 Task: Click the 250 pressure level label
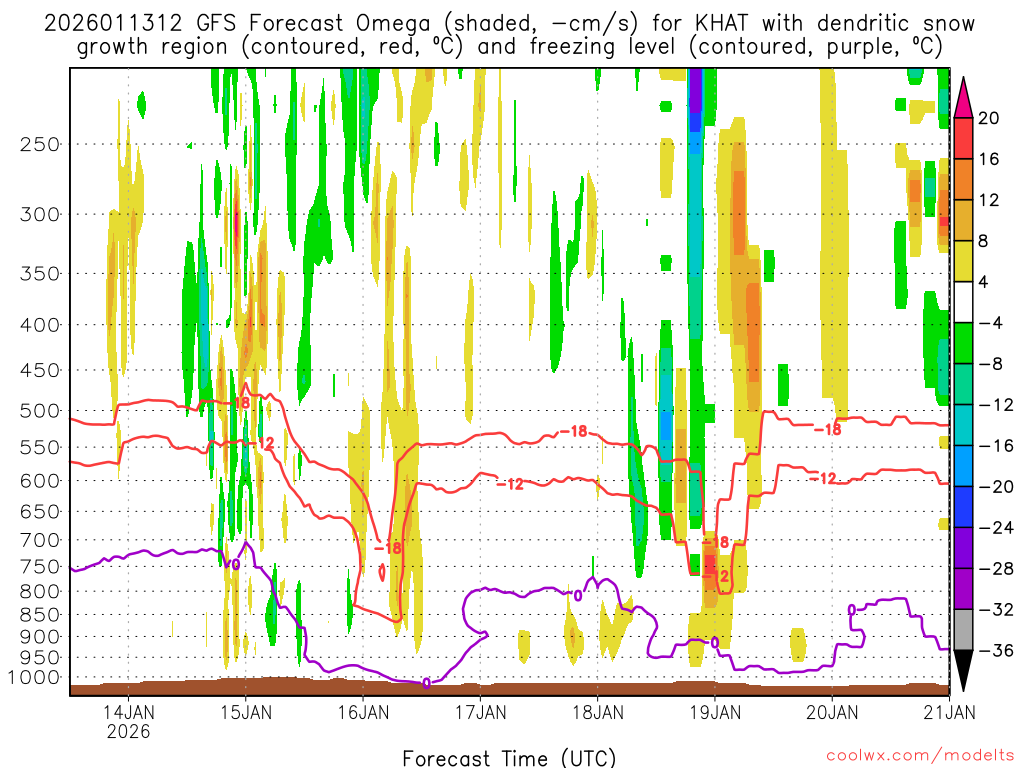(x=40, y=144)
